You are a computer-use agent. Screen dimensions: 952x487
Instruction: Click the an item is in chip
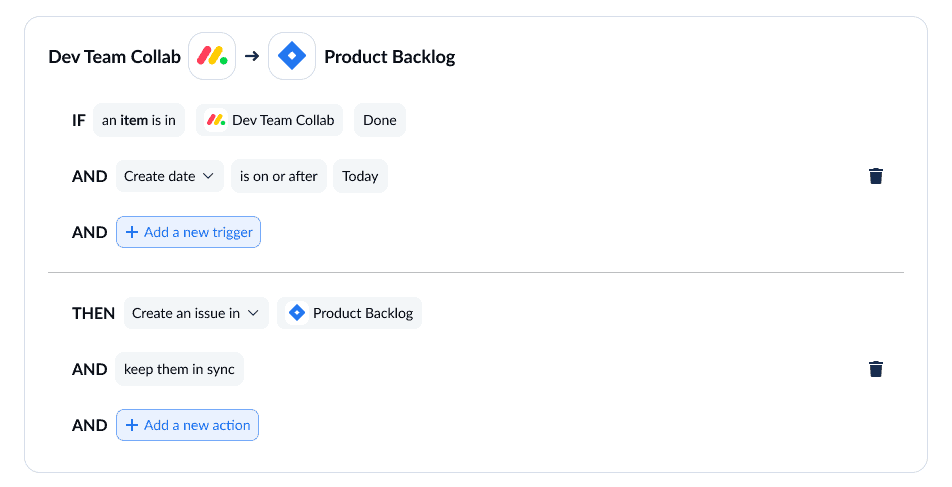138,120
